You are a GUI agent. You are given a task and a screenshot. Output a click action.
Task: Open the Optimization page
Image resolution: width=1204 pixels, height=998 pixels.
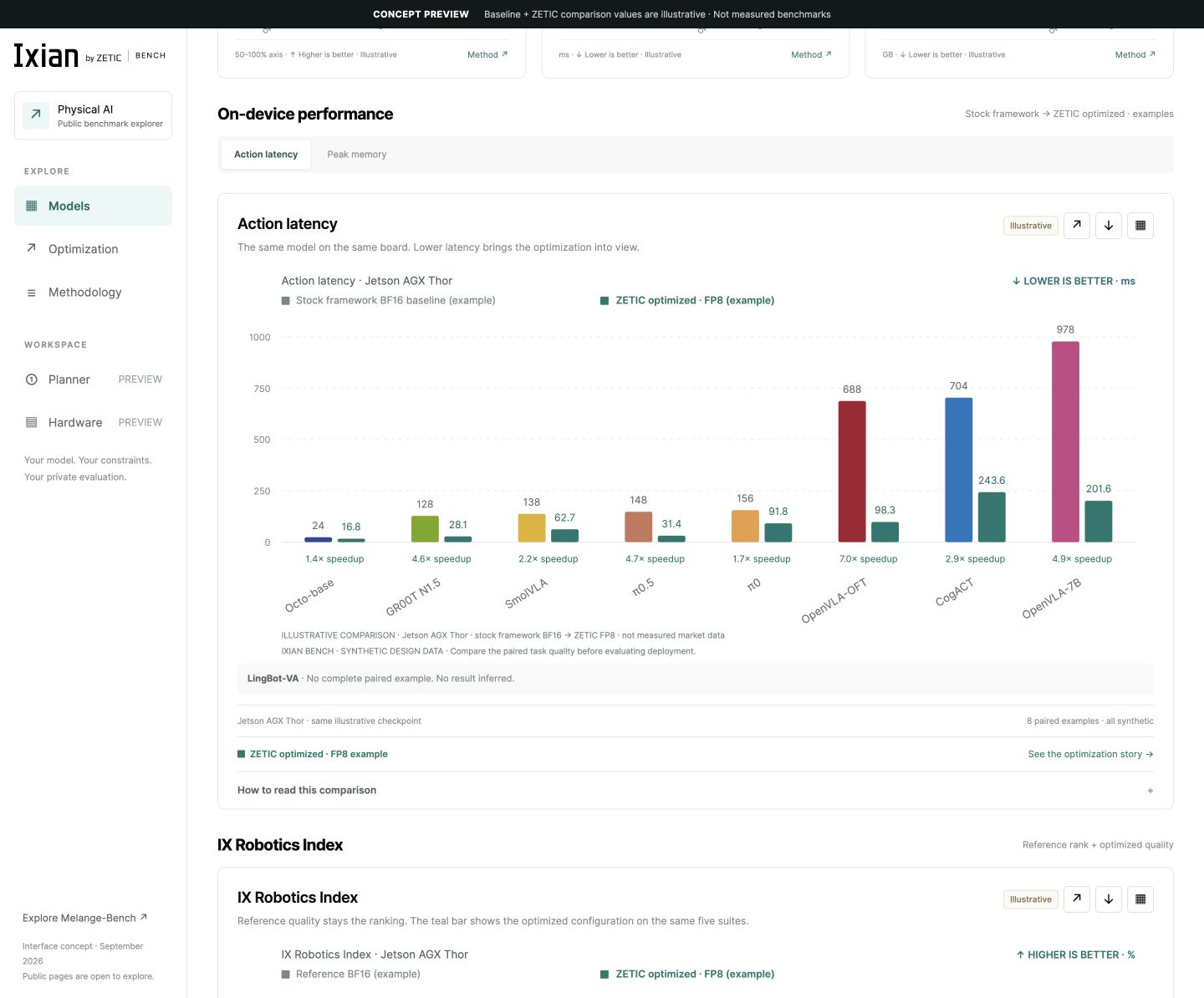93,249
